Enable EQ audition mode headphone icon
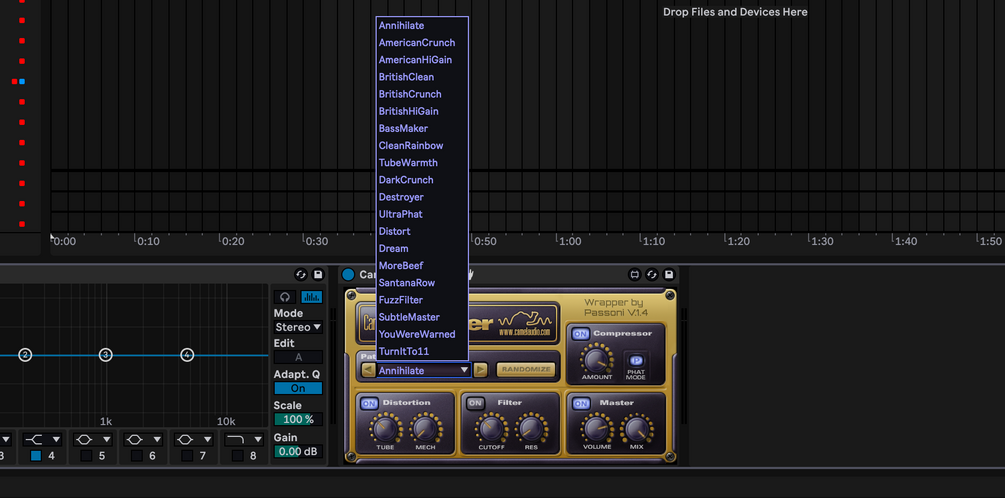 point(285,297)
